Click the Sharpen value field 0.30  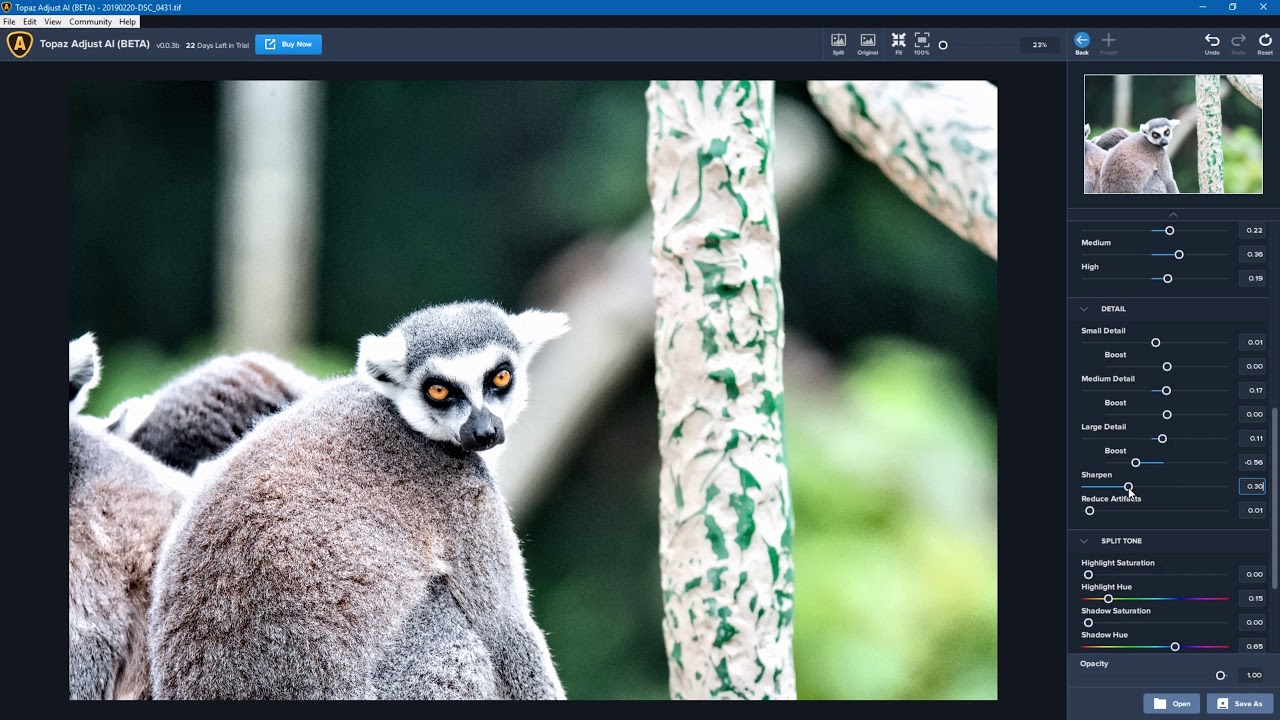pyautogui.click(x=1253, y=486)
